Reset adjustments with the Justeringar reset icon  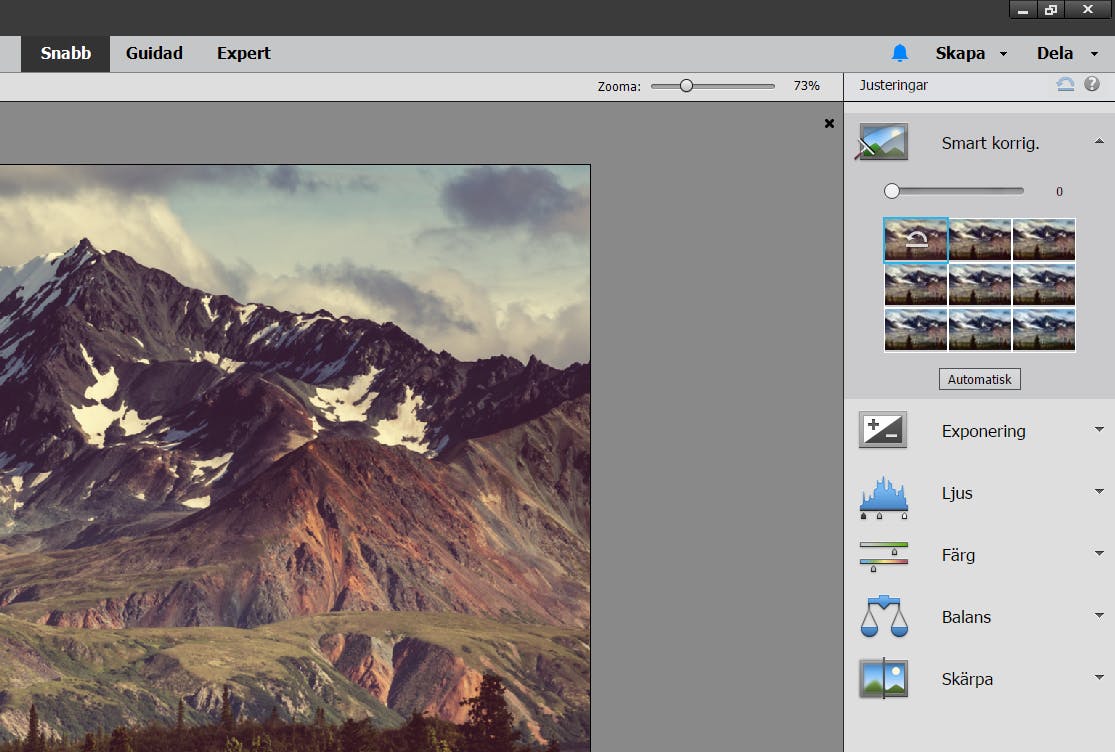(1065, 85)
